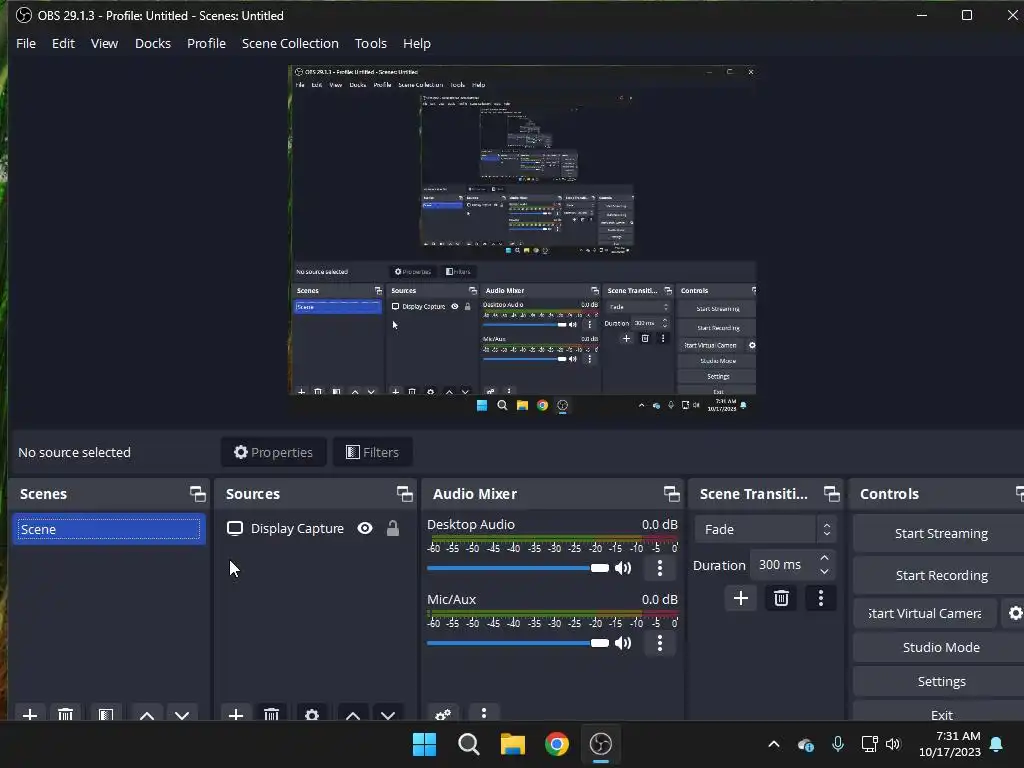Click the Duration 300 ms field
1024x768 pixels.
pos(792,565)
